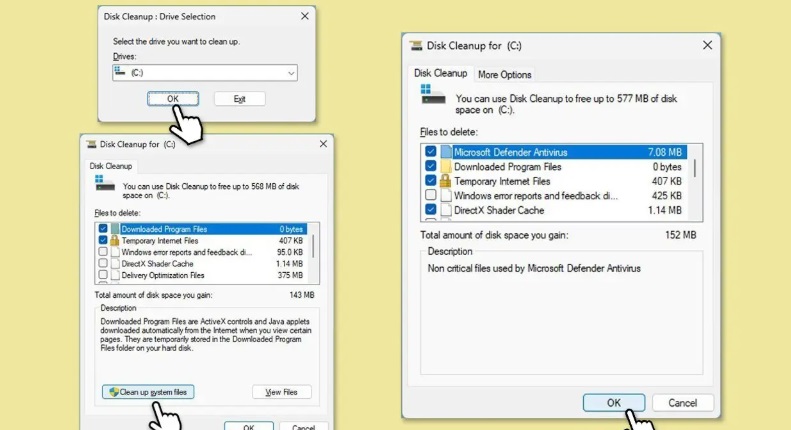Select Disk Cleanup tab in 577 MB window
This screenshot has width=791, height=430.
440,73
